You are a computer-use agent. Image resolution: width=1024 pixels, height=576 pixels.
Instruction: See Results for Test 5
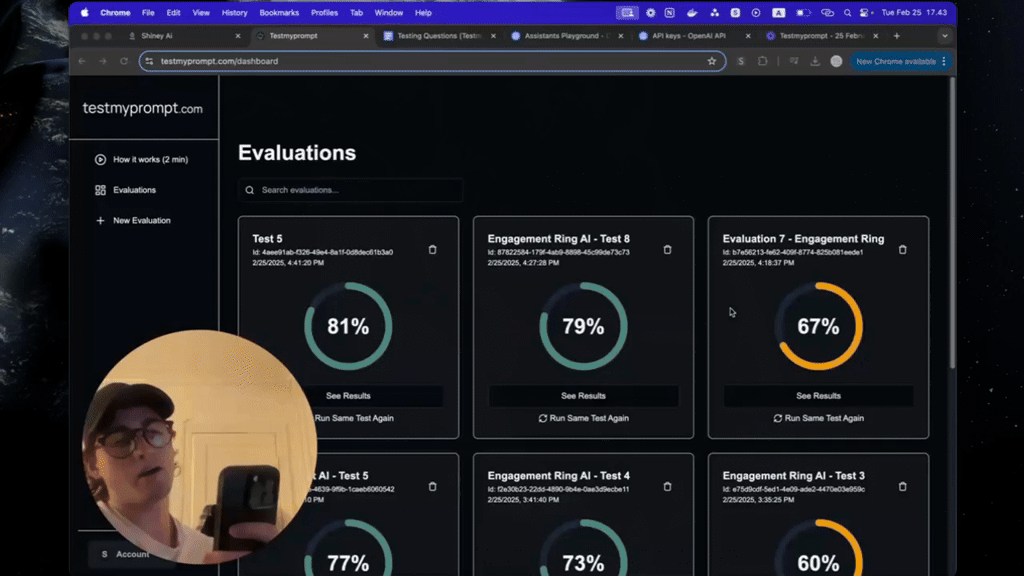pyautogui.click(x=348, y=396)
